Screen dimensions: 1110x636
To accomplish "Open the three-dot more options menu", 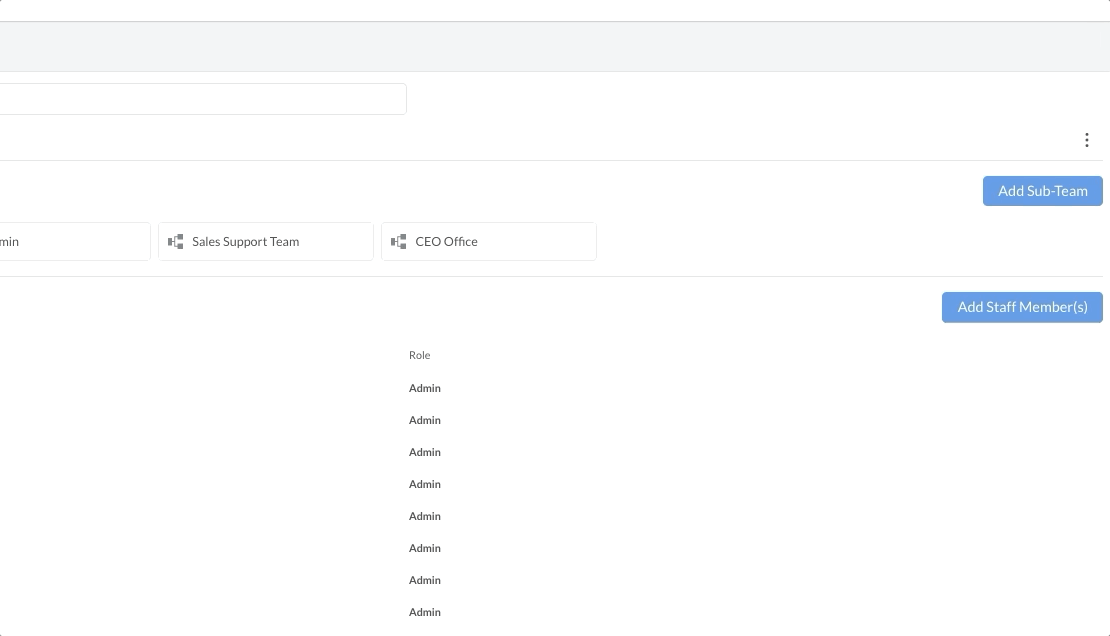I will click(x=1086, y=140).
